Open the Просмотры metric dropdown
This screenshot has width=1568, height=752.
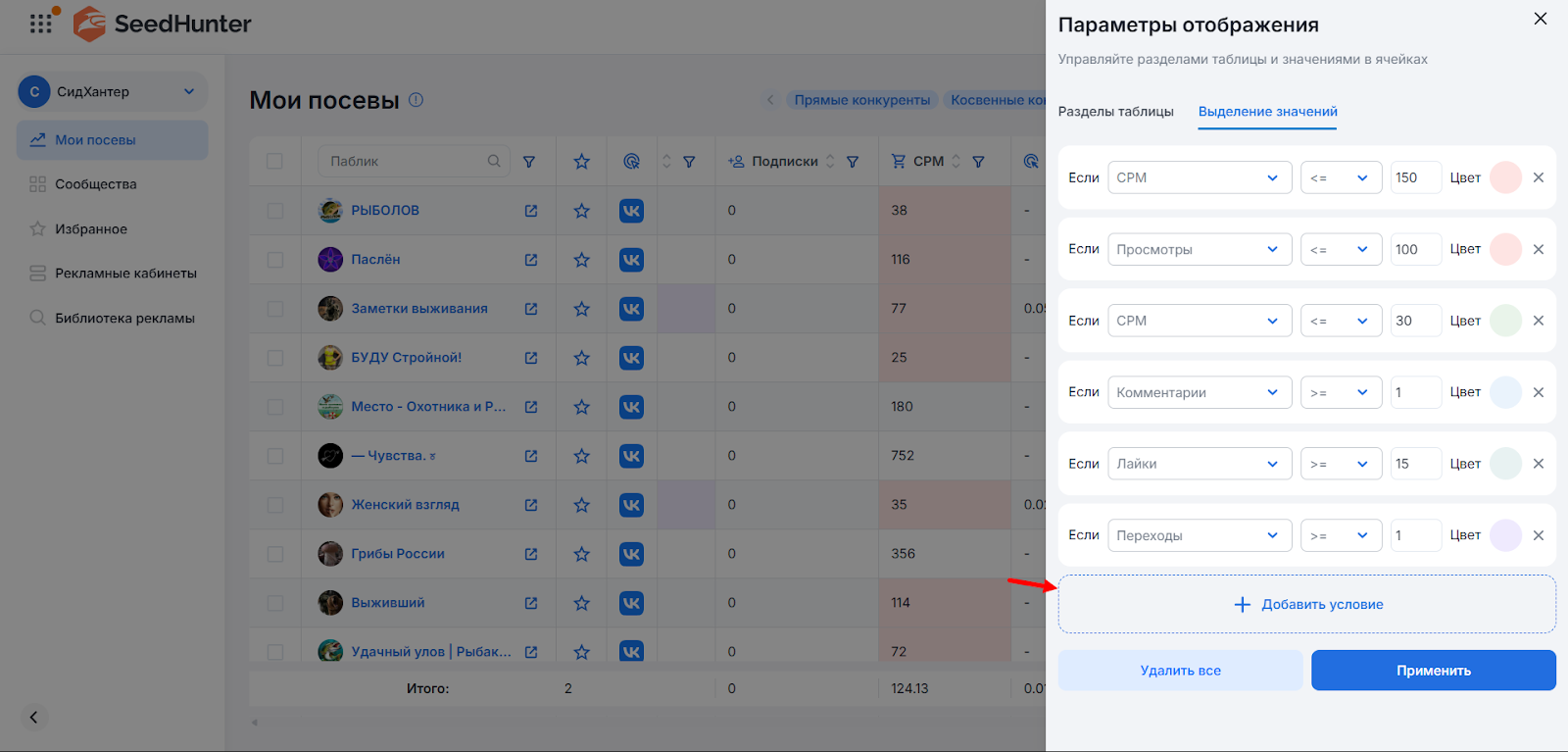click(x=1199, y=249)
